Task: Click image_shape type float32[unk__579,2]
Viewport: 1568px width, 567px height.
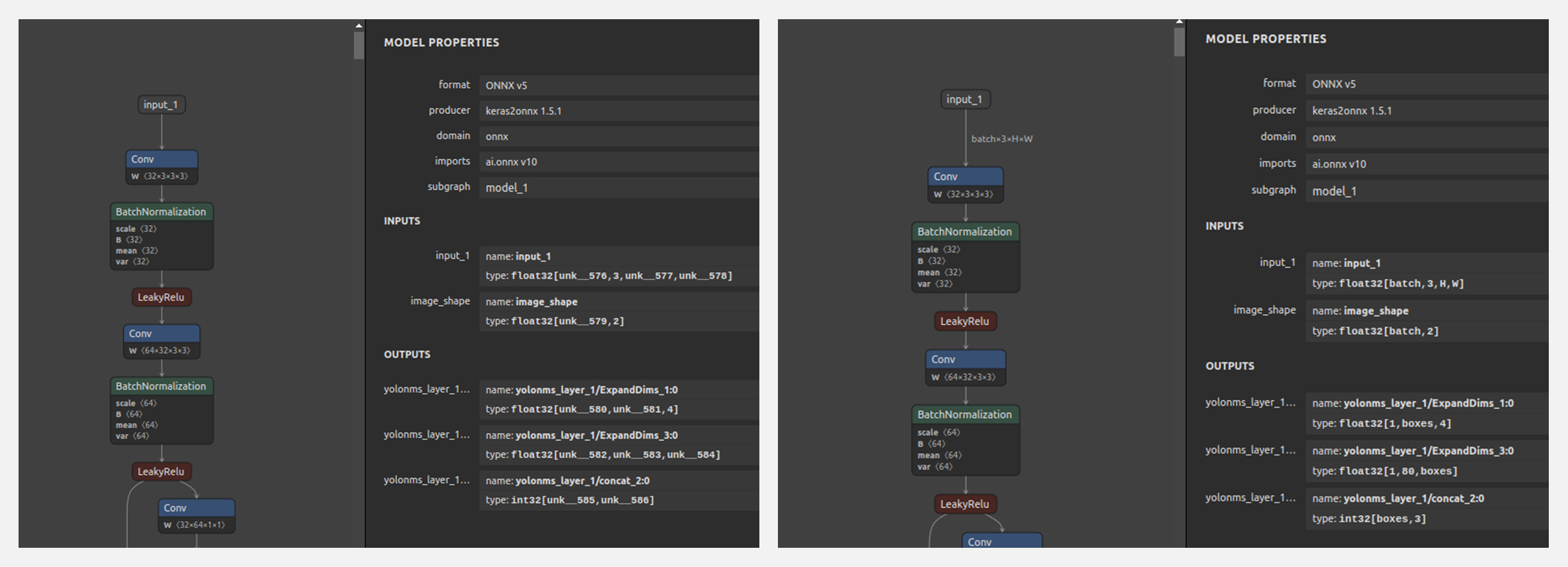Action: tap(619, 321)
